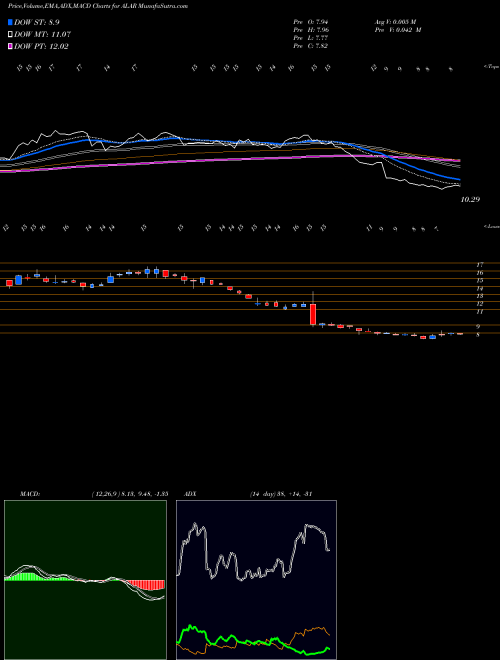The image size is (500, 660).
Task: Click the 10.29 price label on EMA chart
Action: pos(470,200)
